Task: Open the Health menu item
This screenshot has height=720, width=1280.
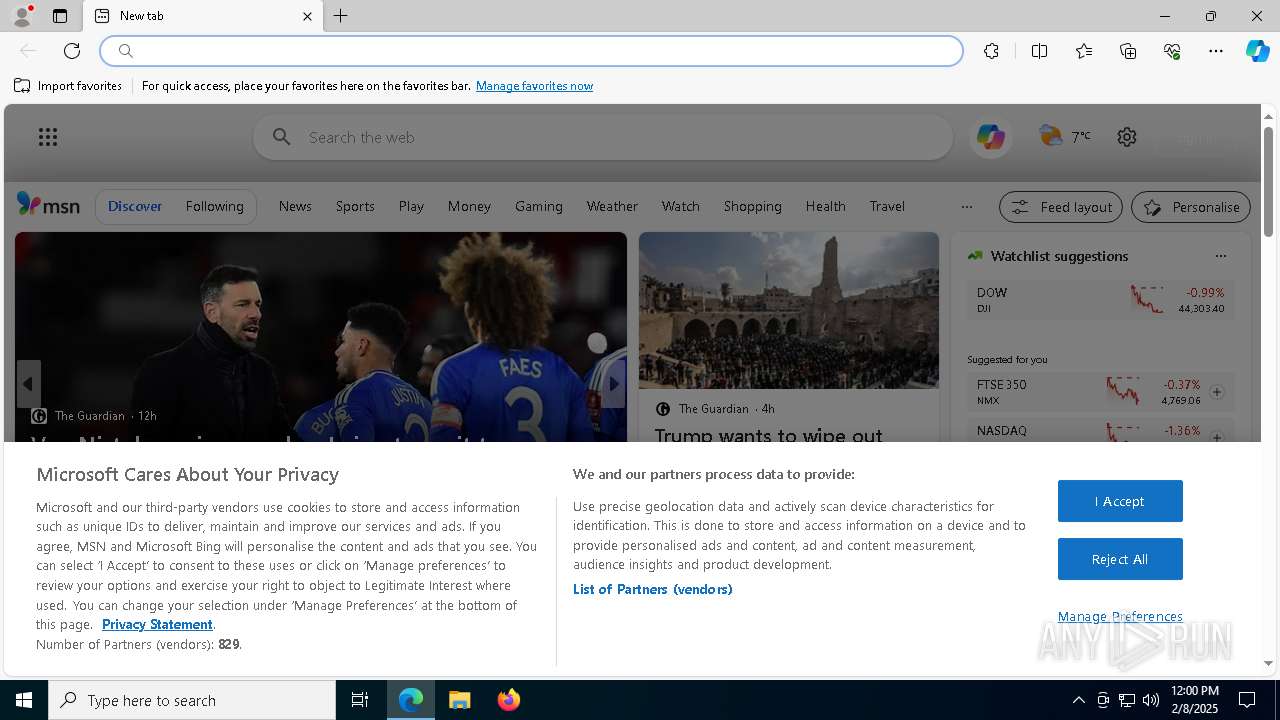Action: (x=826, y=206)
